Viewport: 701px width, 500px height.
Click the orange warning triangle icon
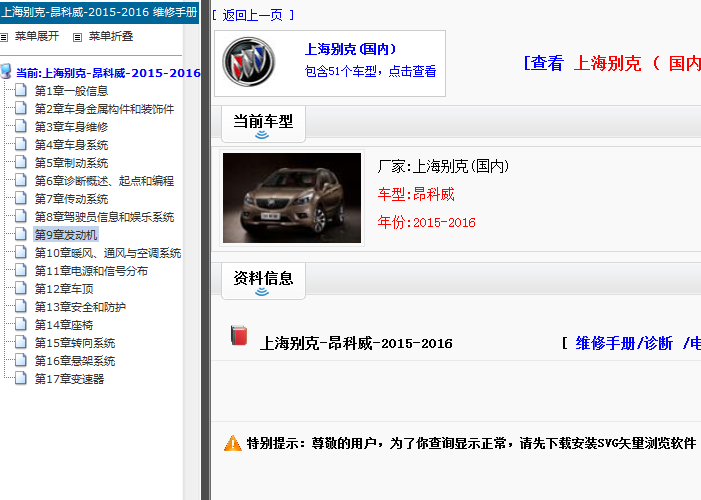pyautogui.click(x=232, y=443)
